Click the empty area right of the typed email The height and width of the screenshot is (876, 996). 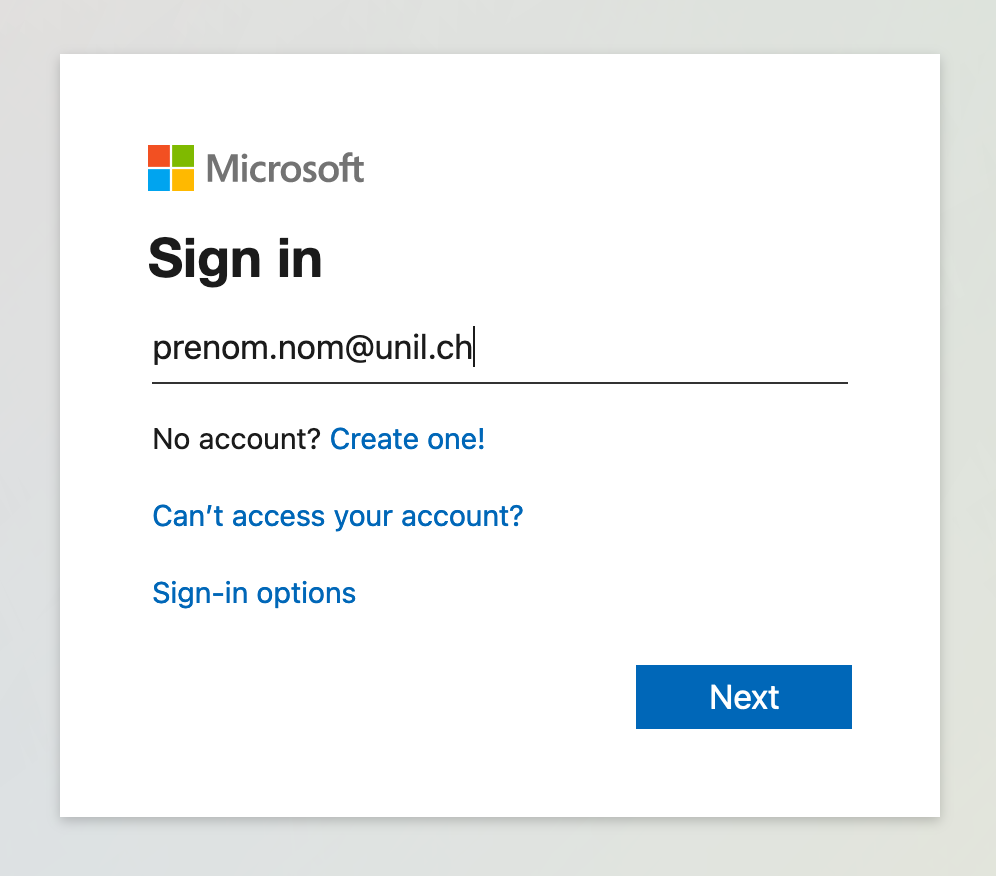tap(660, 349)
